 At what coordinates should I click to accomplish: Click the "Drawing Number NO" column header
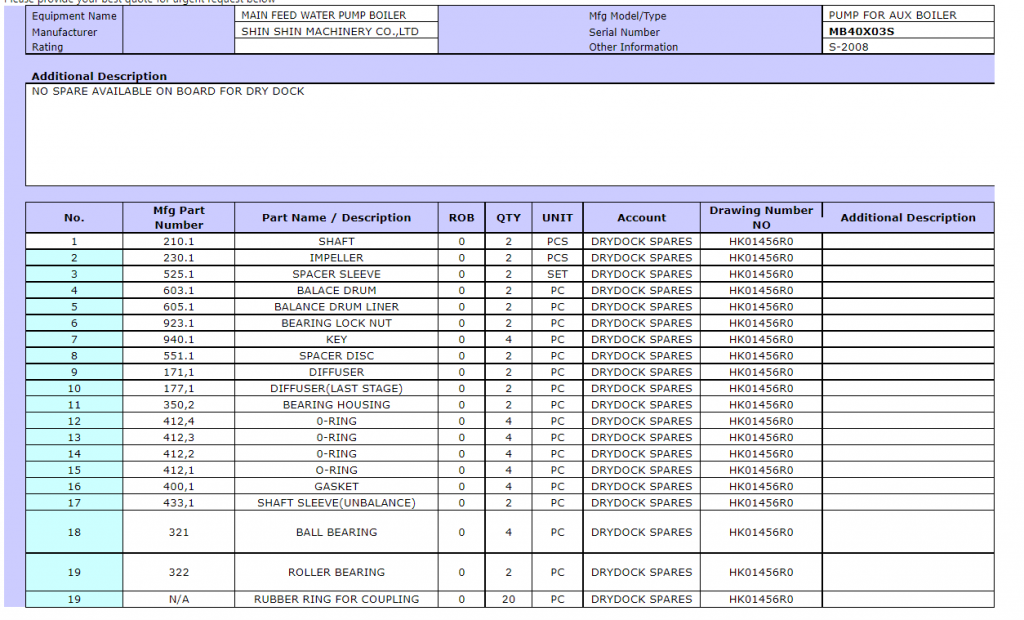point(761,217)
